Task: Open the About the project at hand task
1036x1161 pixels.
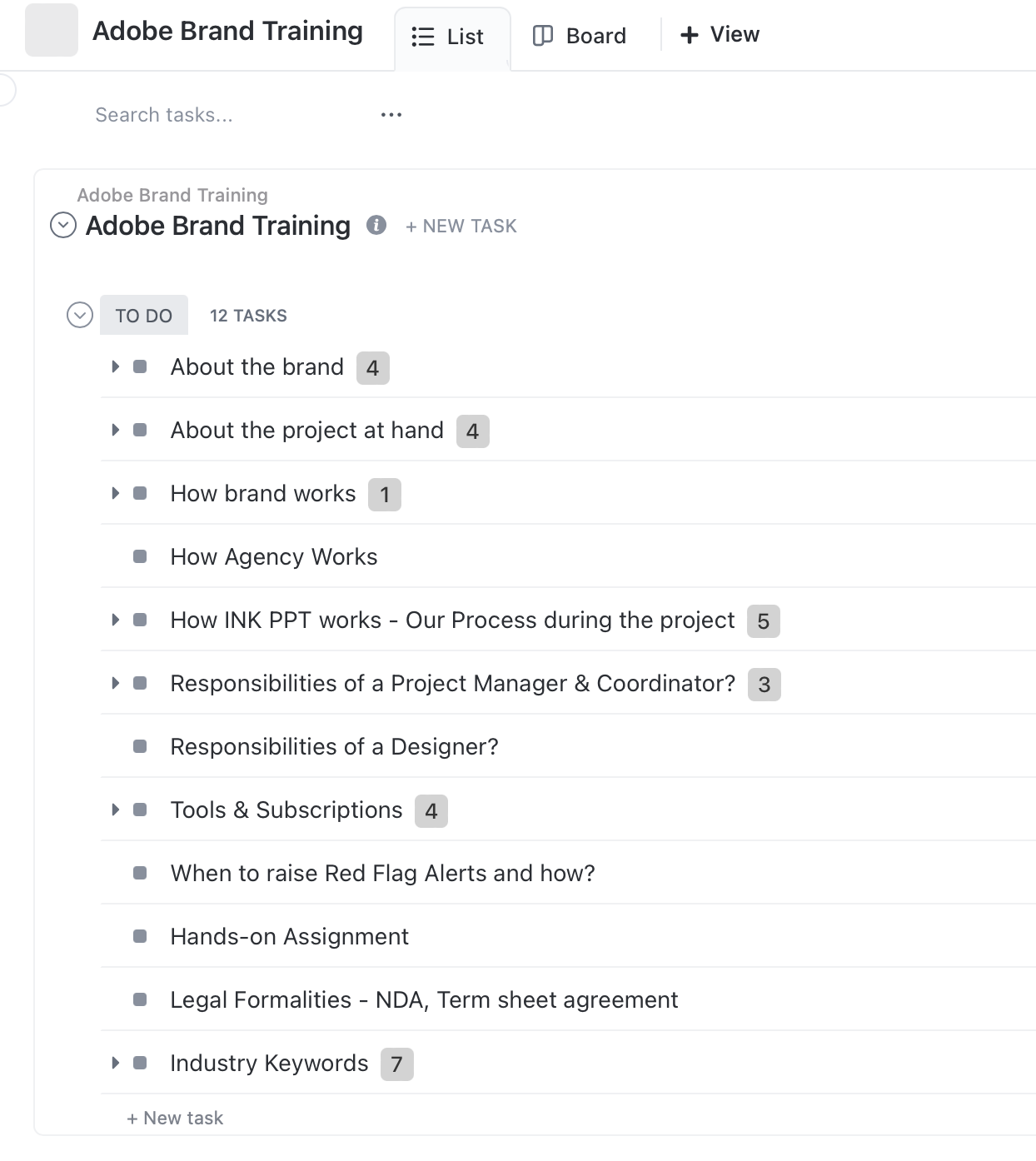Action: click(307, 431)
